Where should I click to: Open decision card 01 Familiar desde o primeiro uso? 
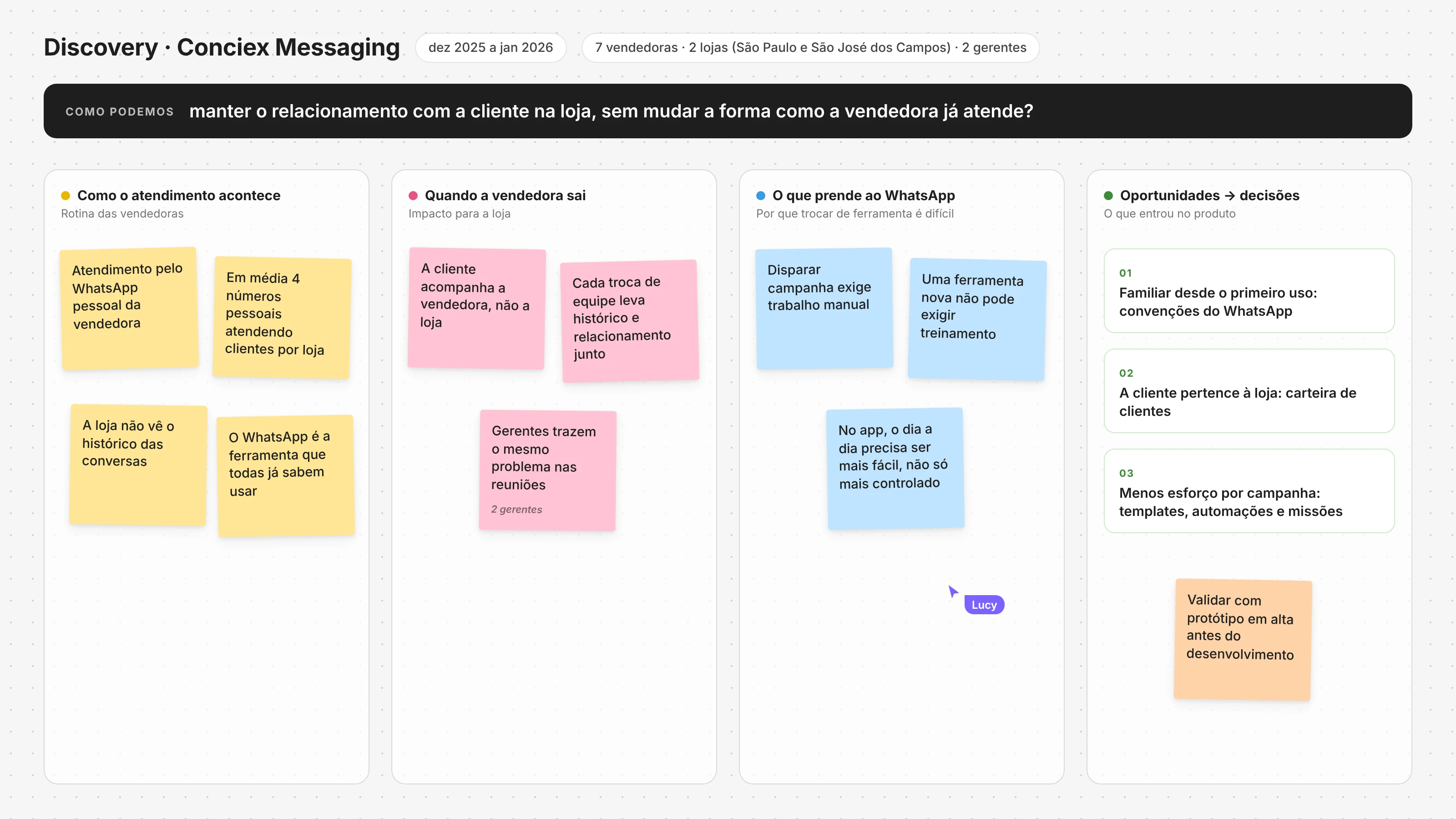(x=1249, y=291)
